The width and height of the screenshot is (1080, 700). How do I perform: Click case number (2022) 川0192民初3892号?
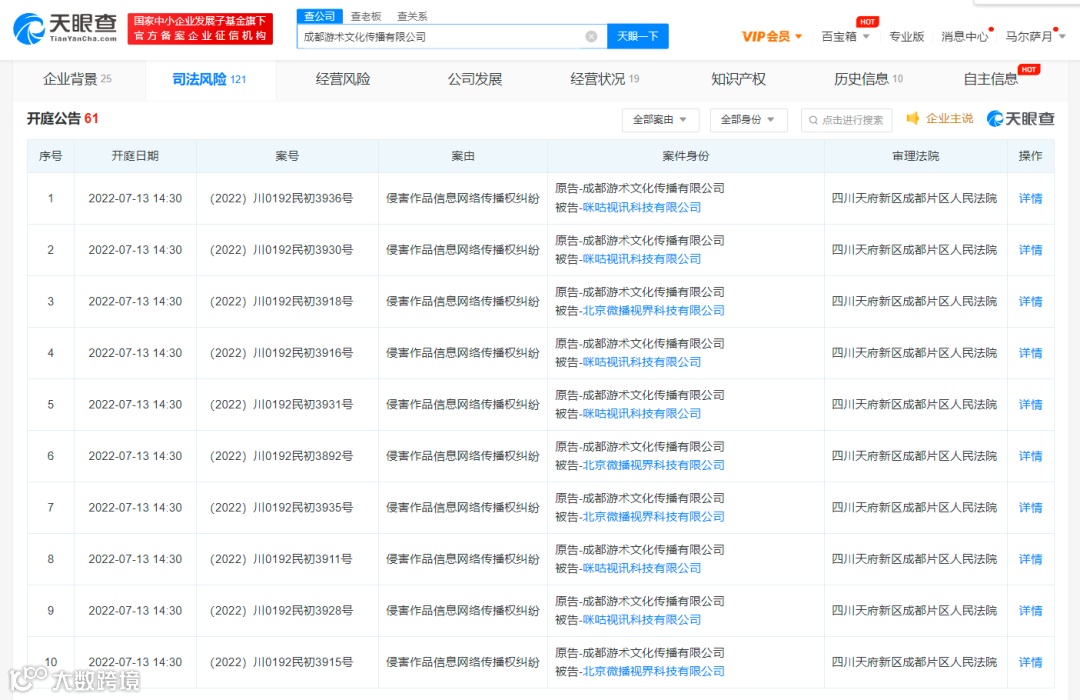(x=282, y=456)
